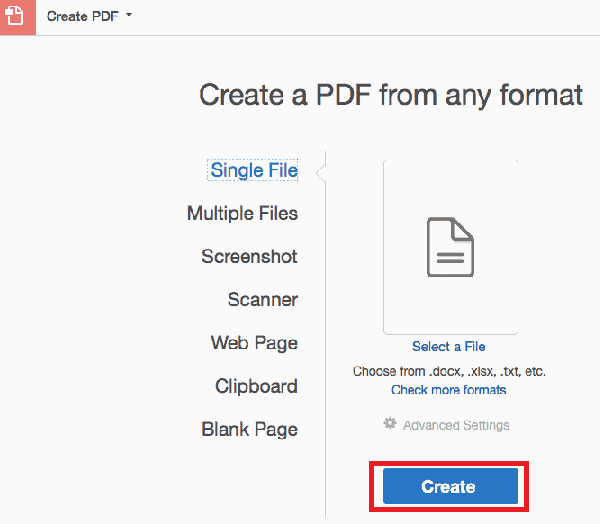The width and height of the screenshot is (600, 524).
Task: Open Advanced Settings text label
Action: click(x=456, y=425)
